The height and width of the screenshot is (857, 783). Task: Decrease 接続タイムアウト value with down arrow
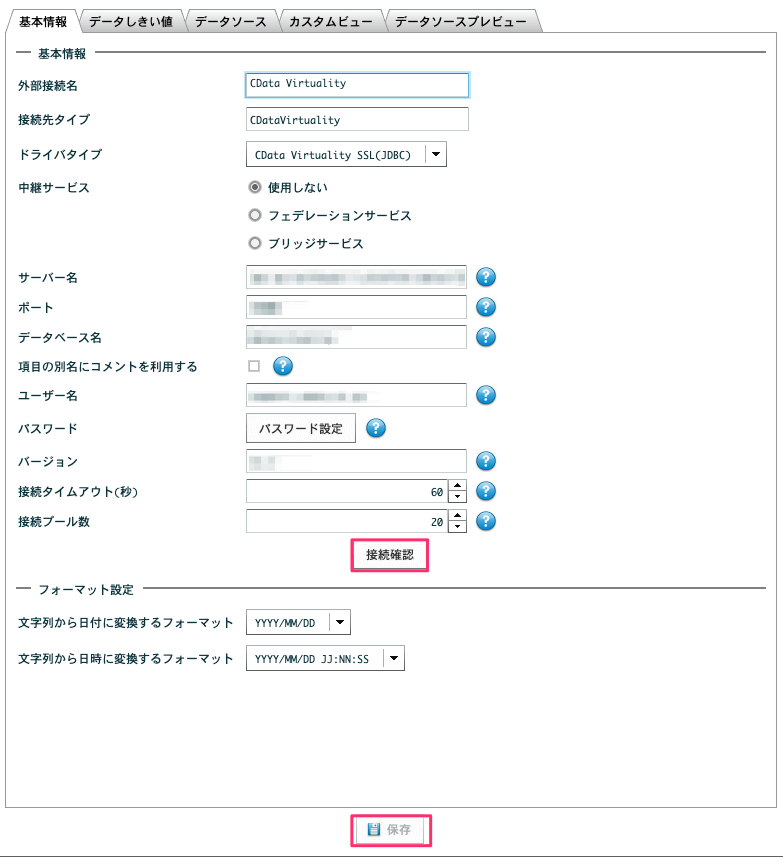click(457, 497)
